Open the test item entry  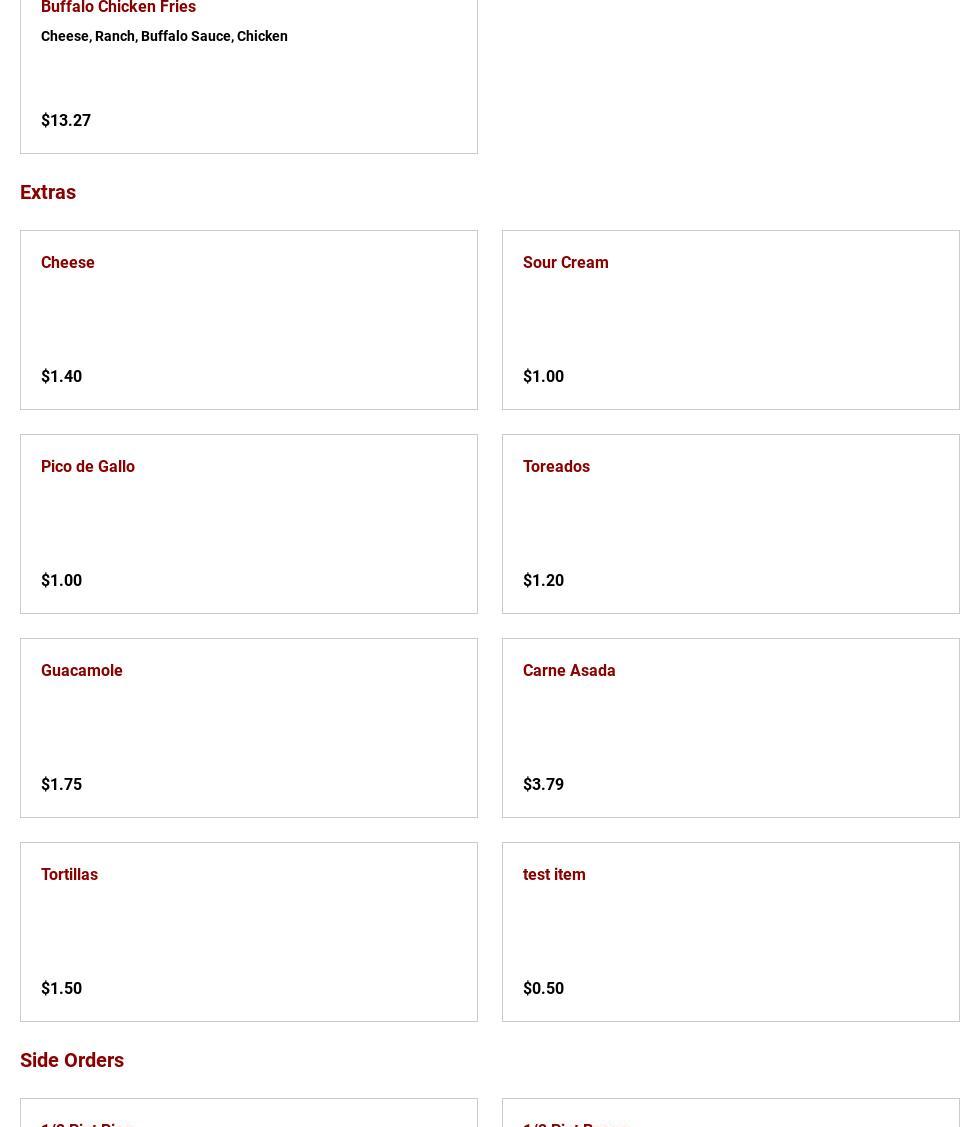554,874
